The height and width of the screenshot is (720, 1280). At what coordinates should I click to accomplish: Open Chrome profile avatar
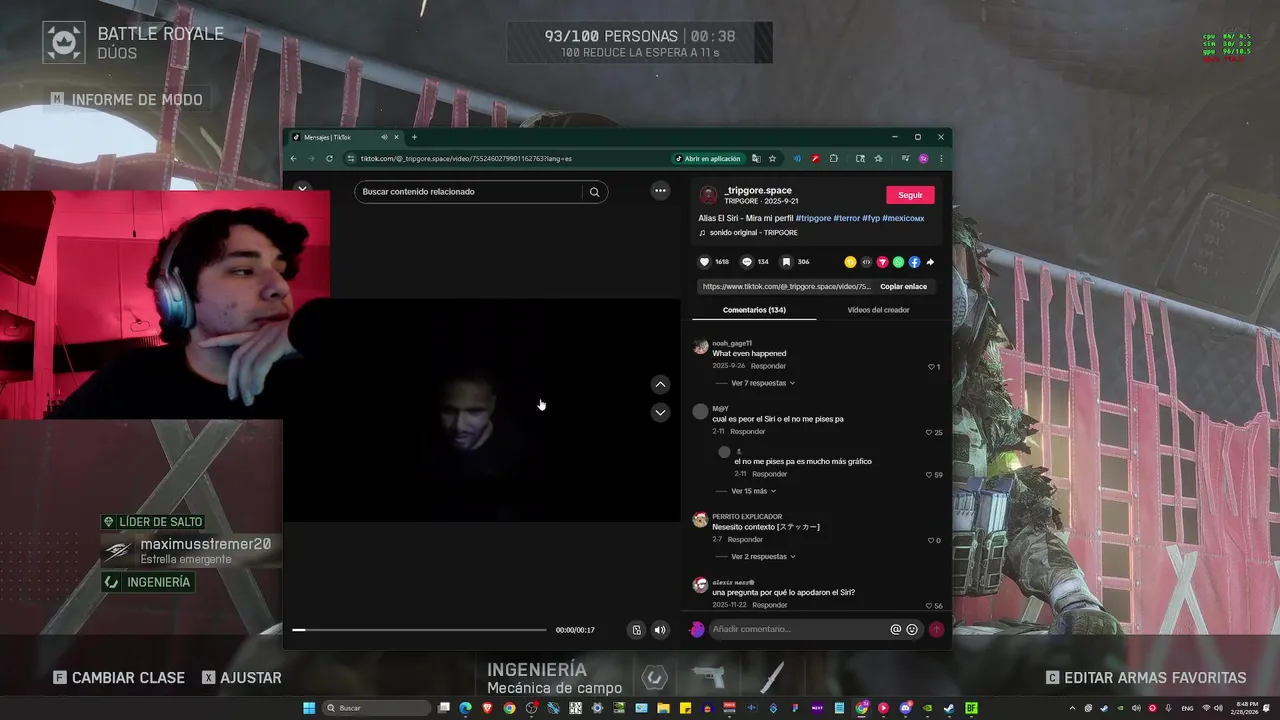point(923,158)
